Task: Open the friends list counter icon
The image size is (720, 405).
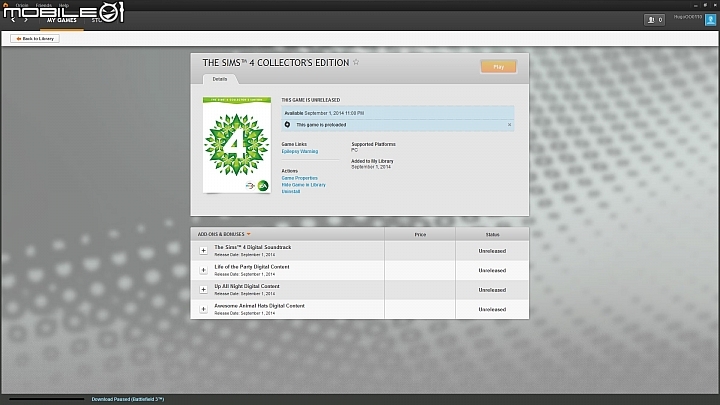Action: click(x=654, y=20)
